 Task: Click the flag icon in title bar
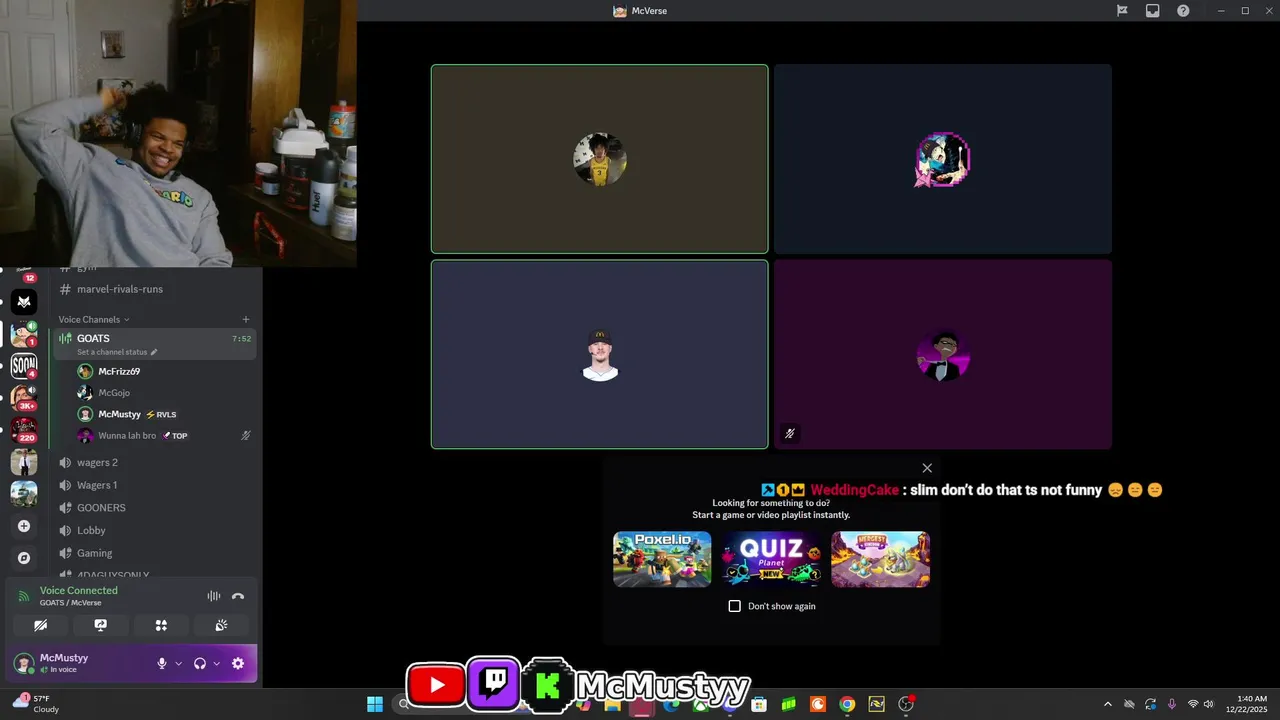tap(1122, 11)
